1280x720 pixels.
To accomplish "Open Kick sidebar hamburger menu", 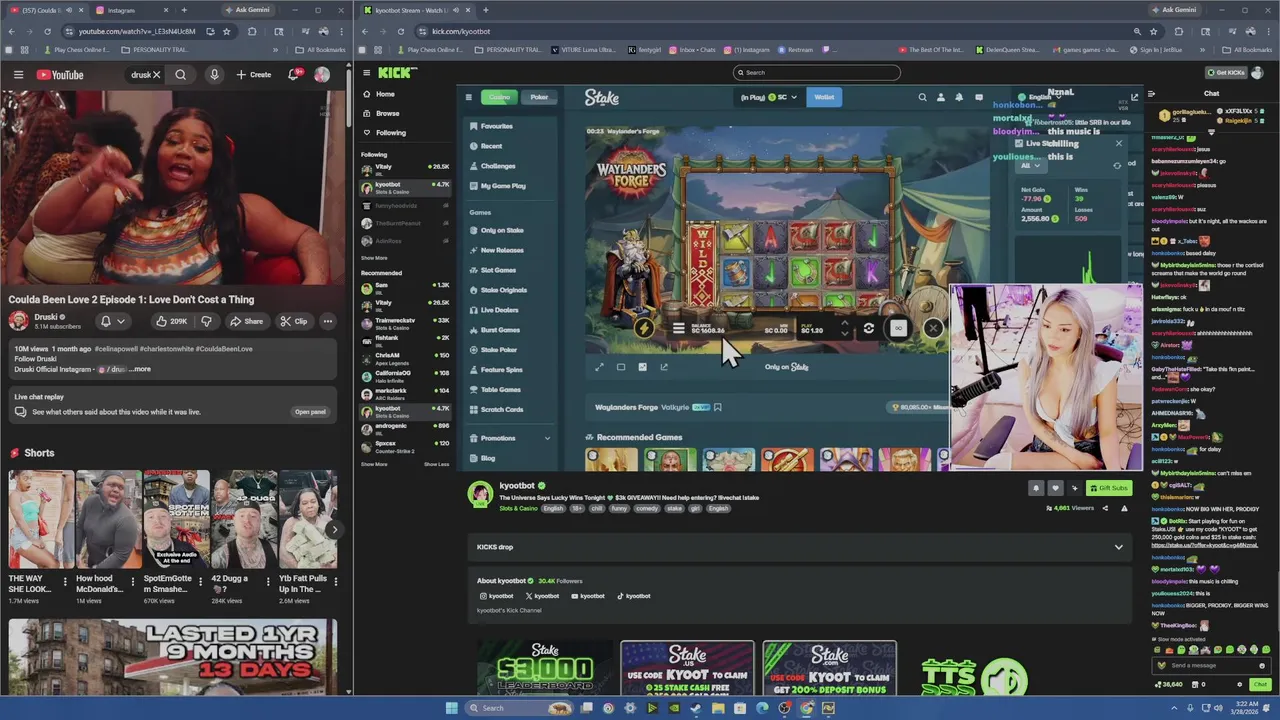I will pyautogui.click(x=366, y=73).
